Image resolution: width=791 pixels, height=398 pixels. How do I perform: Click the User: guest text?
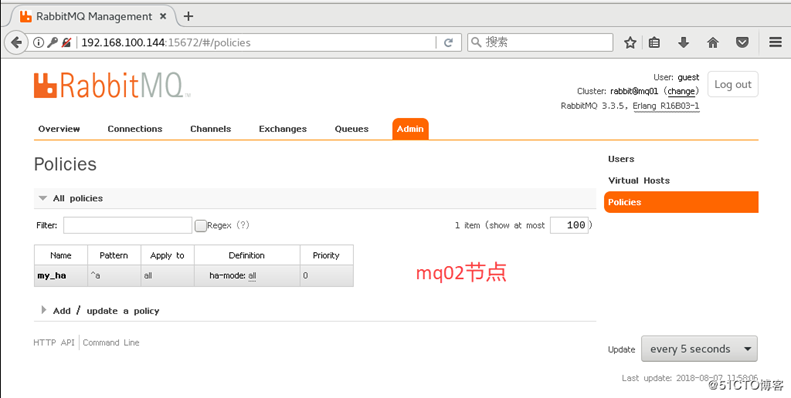[676, 77]
